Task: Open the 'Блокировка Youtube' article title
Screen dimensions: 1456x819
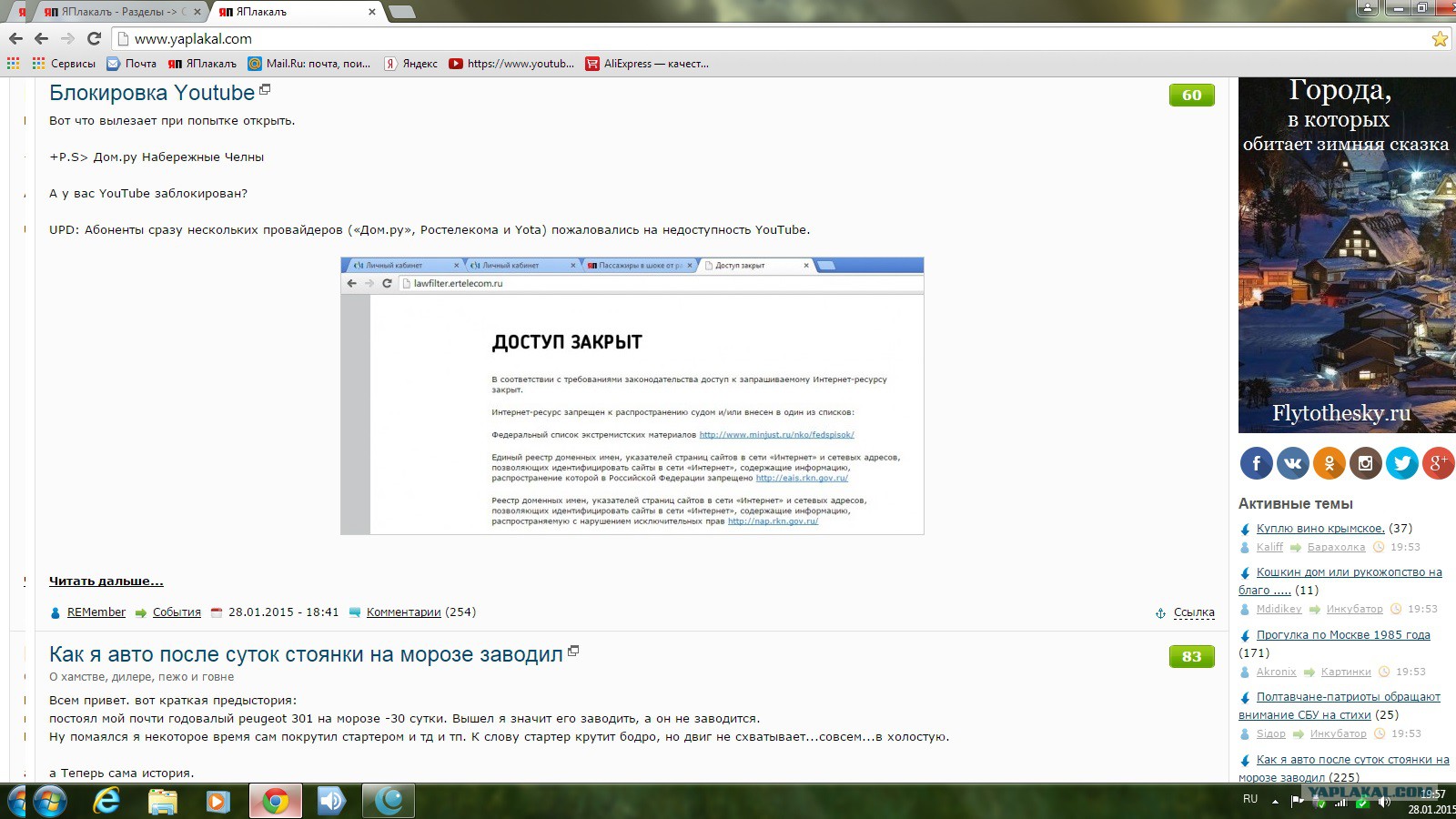Action: tap(152, 93)
